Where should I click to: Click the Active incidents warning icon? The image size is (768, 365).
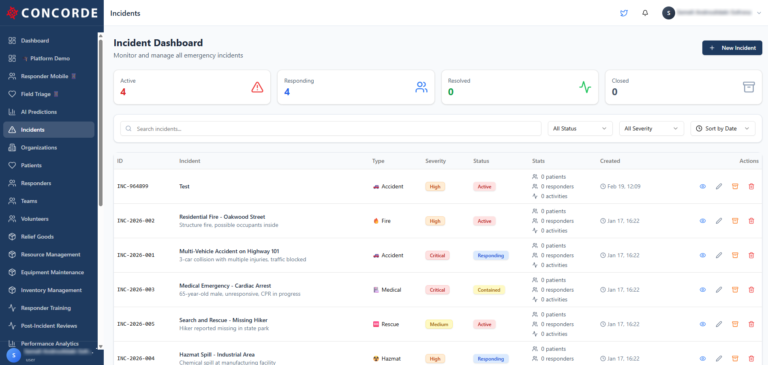(257, 87)
